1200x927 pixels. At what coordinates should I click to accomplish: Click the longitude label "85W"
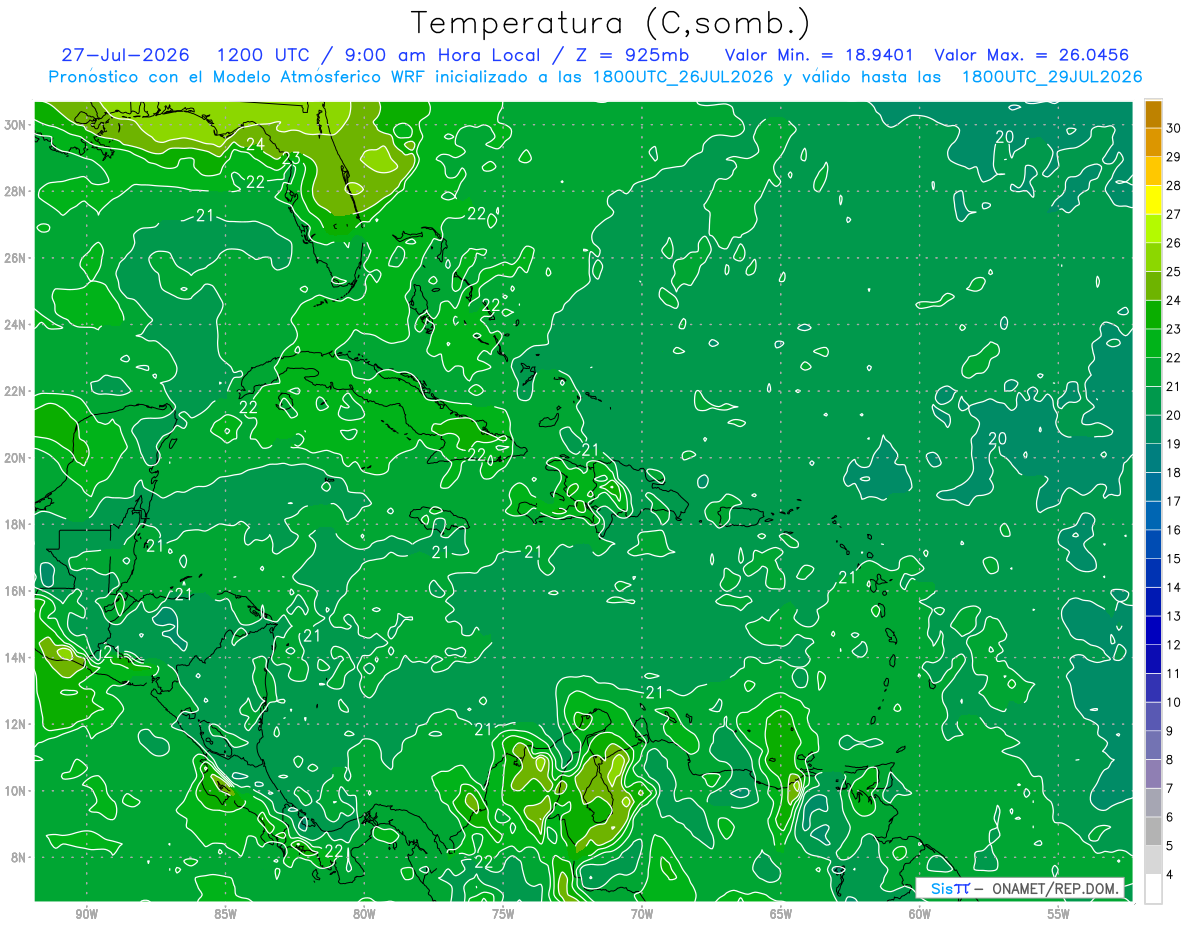pyautogui.click(x=225, y=914)
